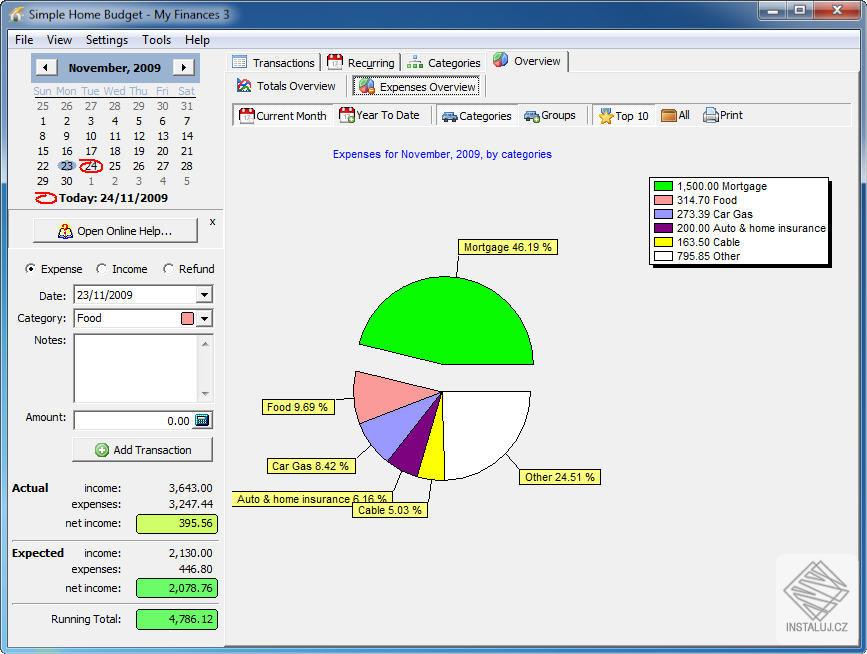The height and width of the screenshot is (654, 867).
Task: Click the Notes scrollbar down arrow
Action: [205, 394]
